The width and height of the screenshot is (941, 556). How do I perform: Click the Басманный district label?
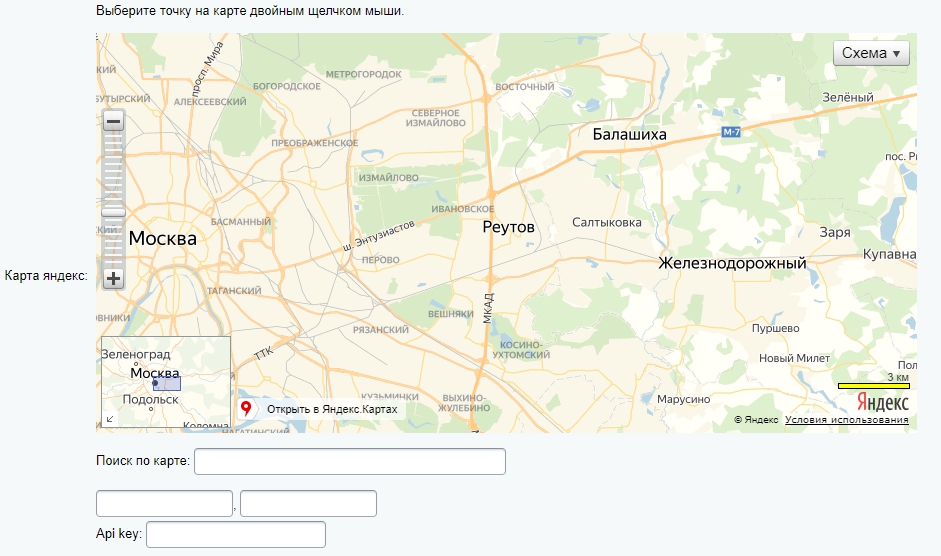(241, 222)
